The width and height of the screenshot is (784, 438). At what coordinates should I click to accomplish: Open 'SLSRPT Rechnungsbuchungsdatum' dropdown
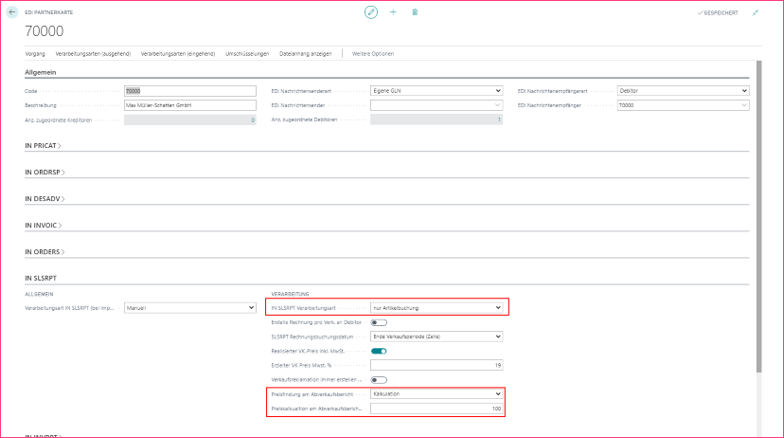436,337
